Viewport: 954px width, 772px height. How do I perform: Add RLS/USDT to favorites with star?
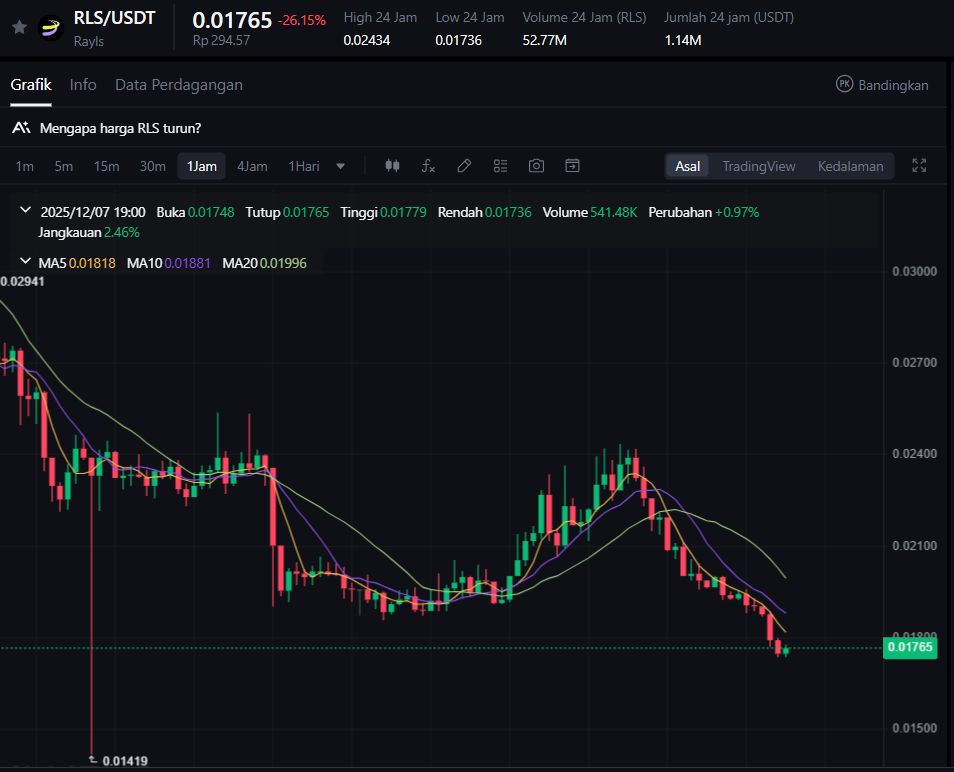point(19,27)
